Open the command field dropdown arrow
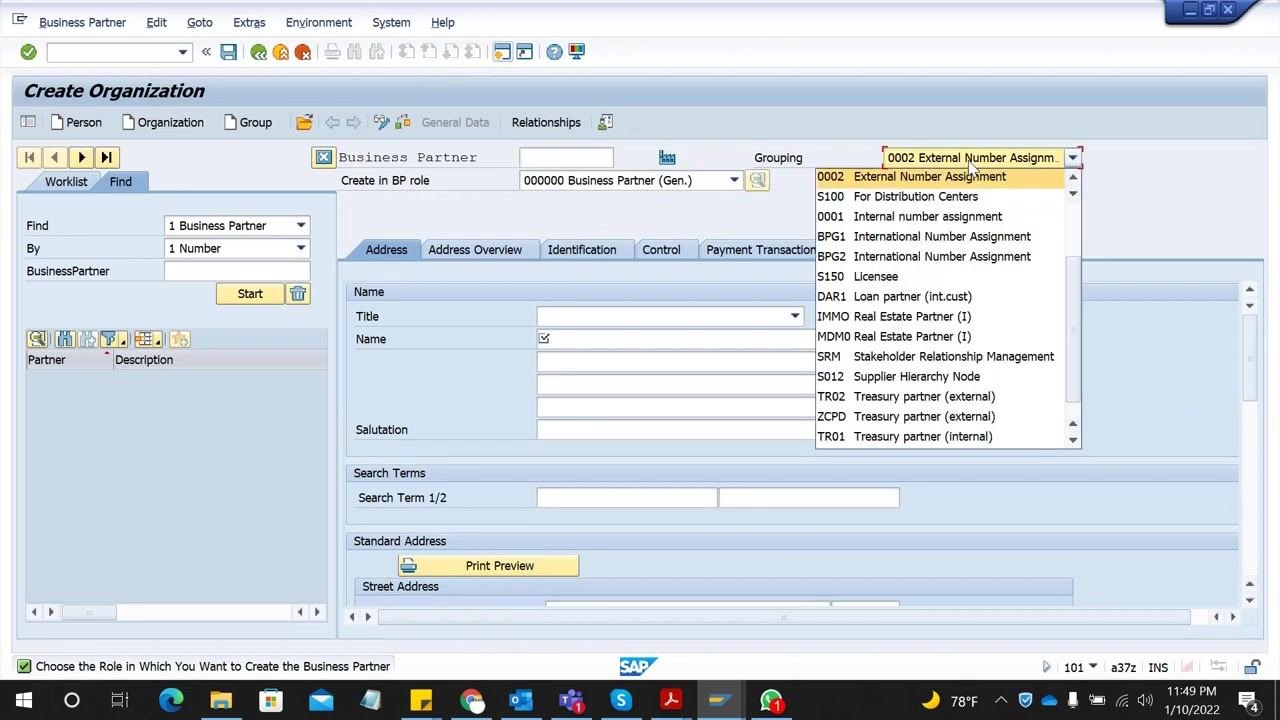Viewport: 1280px width, 720px height. pyautogui.click(x=182, y=52)
